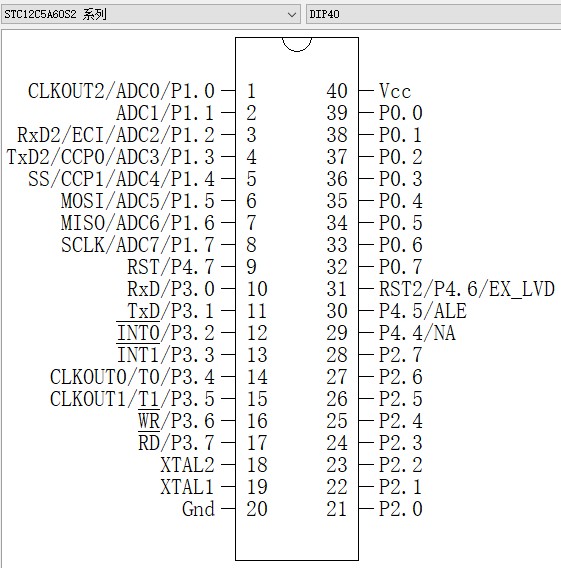Click pin number 19 on the chip
The image size is (561, 568).
(x=257, y=487)
